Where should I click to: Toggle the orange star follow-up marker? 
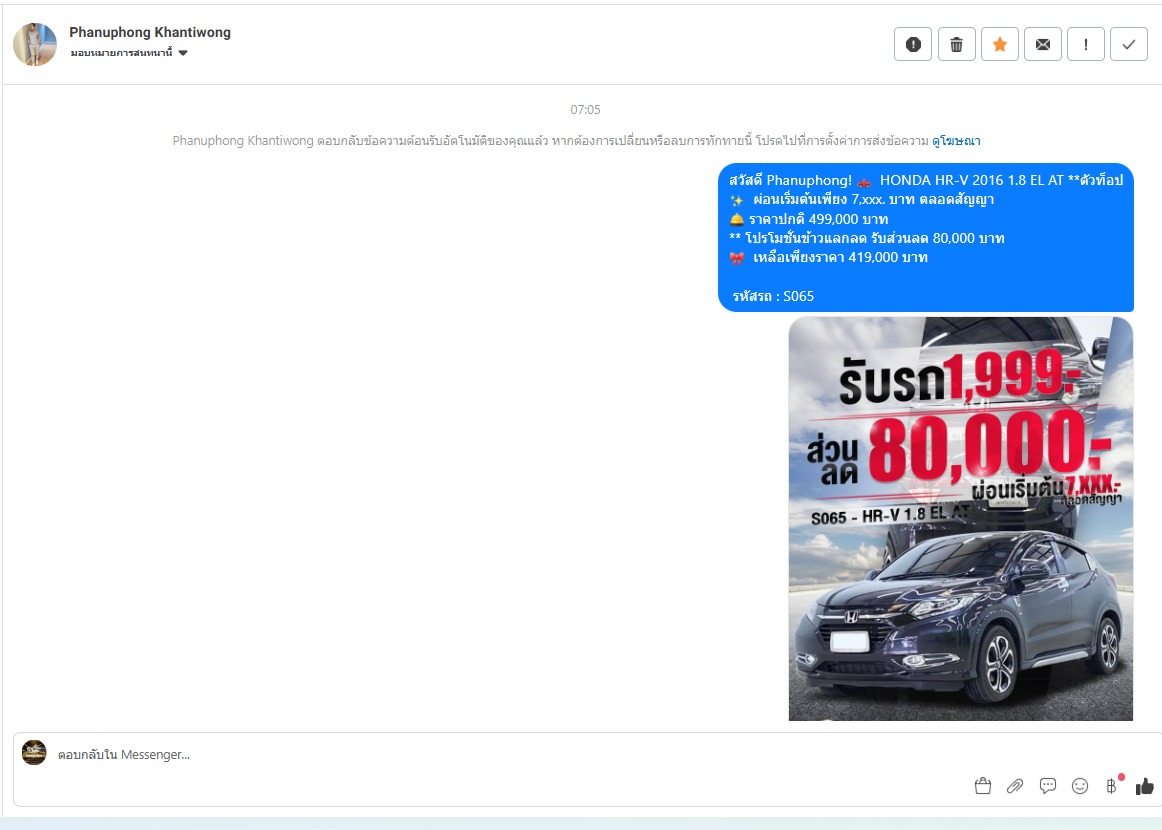tap(1000, 44)
